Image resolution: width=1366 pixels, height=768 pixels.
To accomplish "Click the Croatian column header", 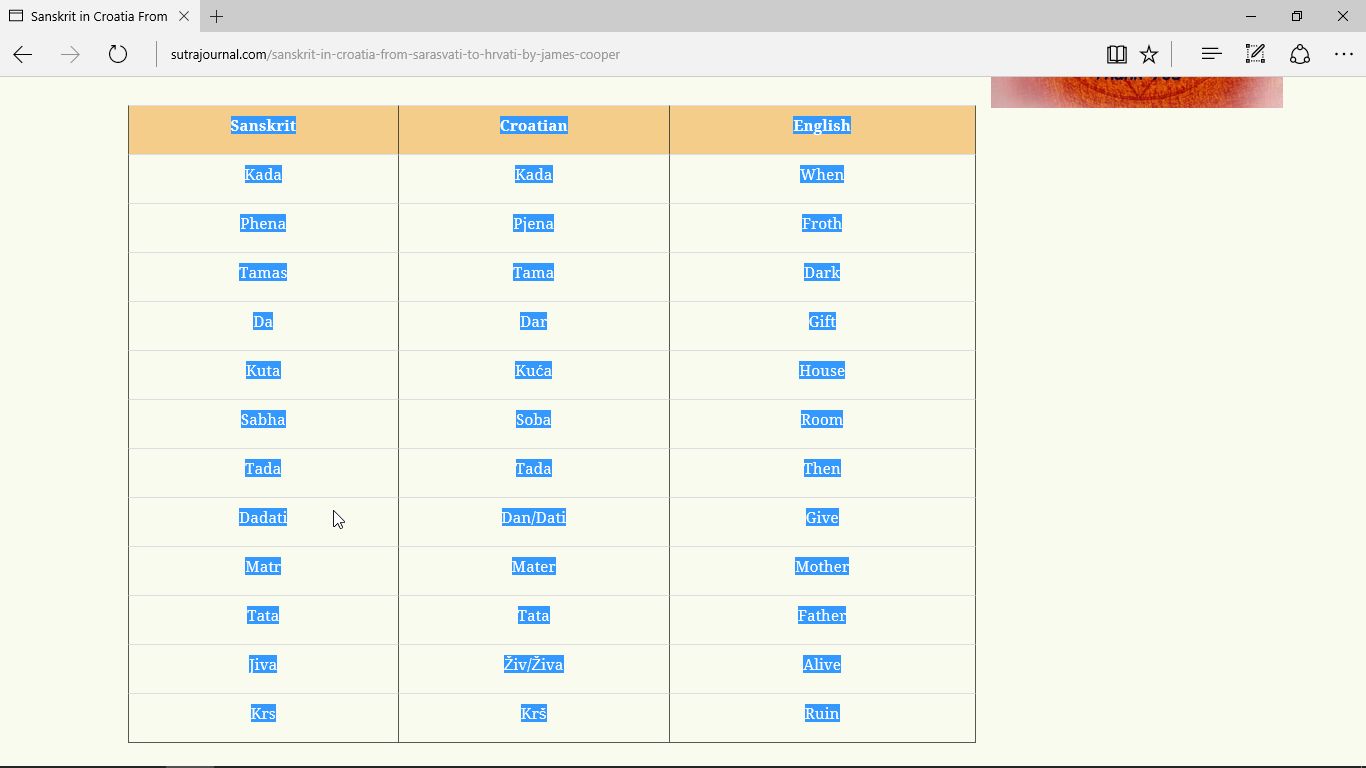I will click(x=534, y=125).
